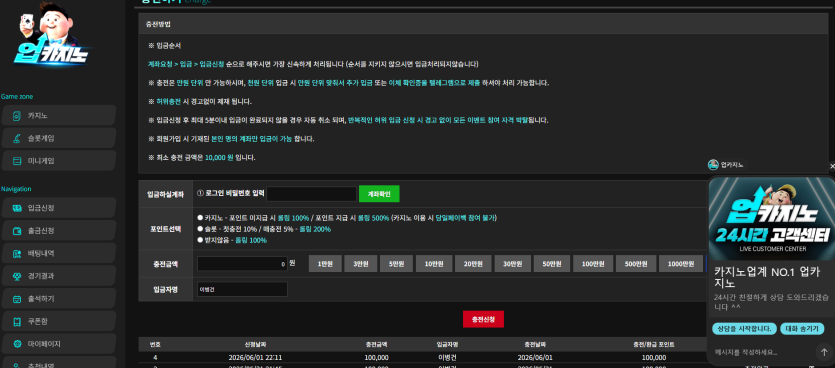835x368 pixels.
Task: Open 배팅내역 from the sidebar
Action: point(59,253)
